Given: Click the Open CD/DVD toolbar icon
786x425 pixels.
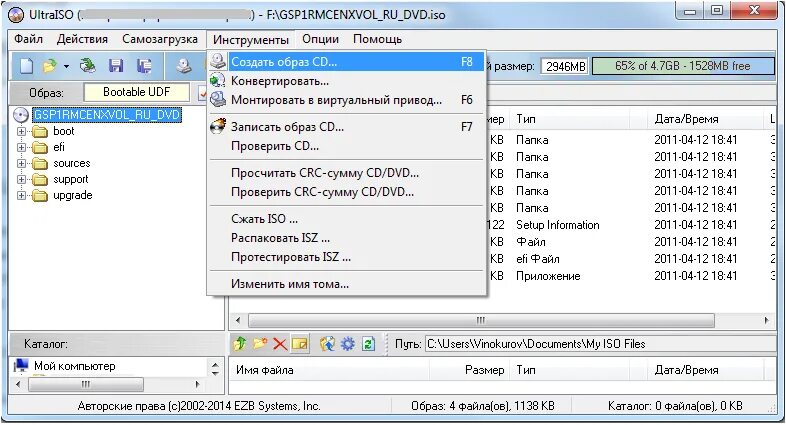Looking at the screenshot, I should [88, 66].
